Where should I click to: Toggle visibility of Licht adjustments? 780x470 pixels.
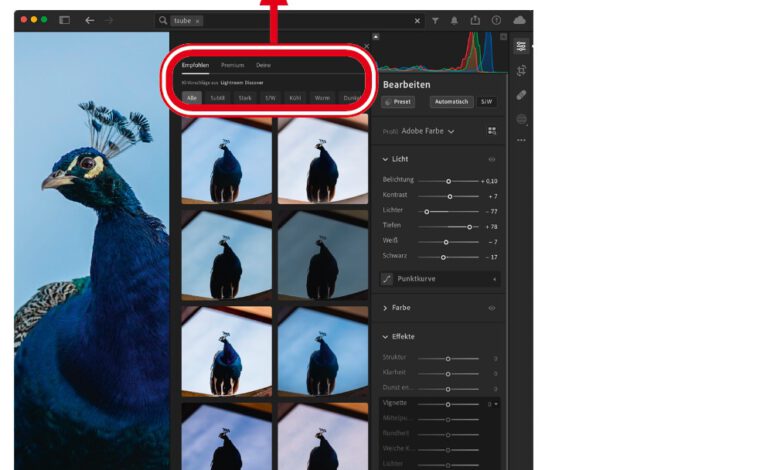491,159
